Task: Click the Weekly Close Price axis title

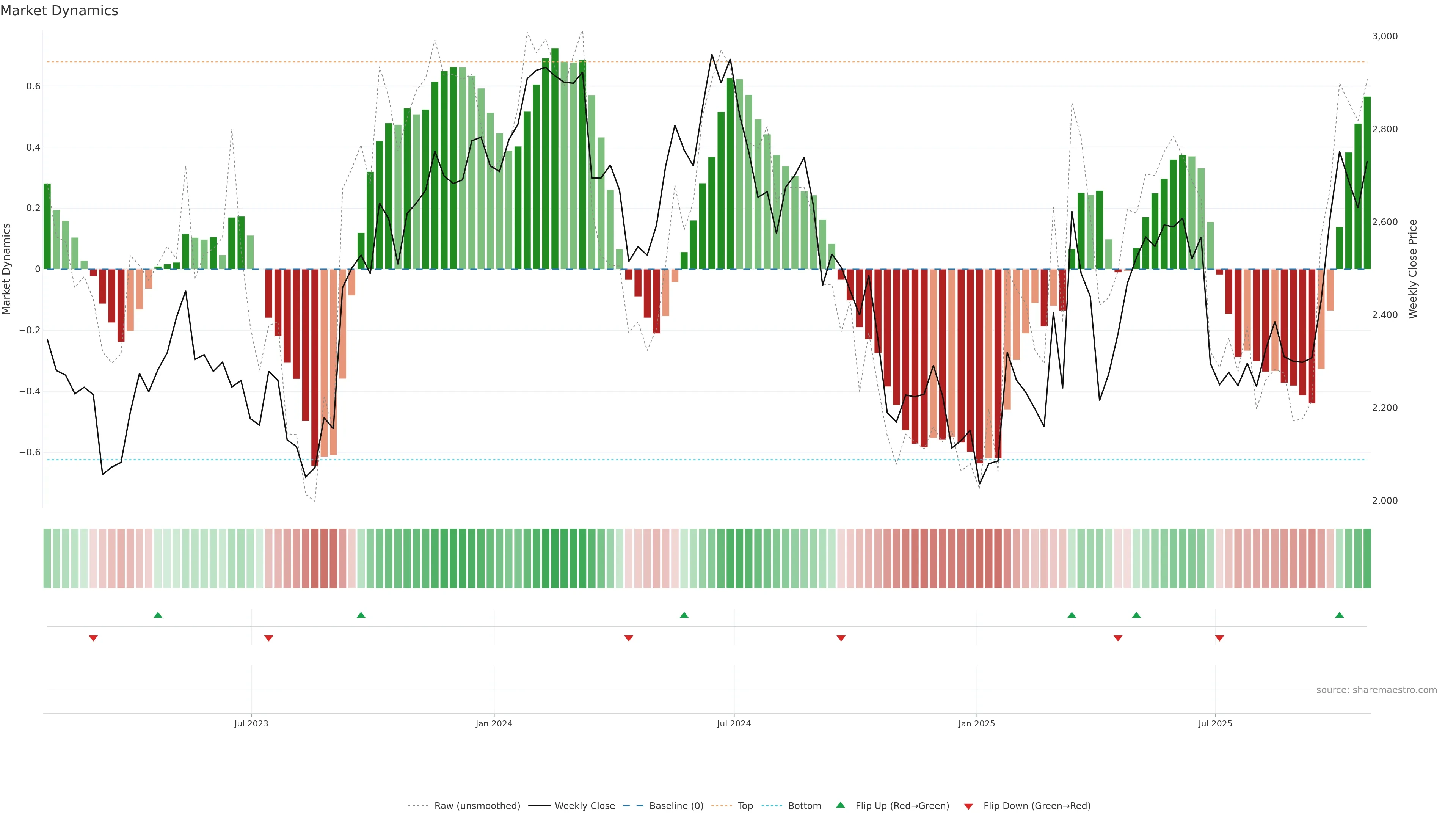Action: (1412, 269)
